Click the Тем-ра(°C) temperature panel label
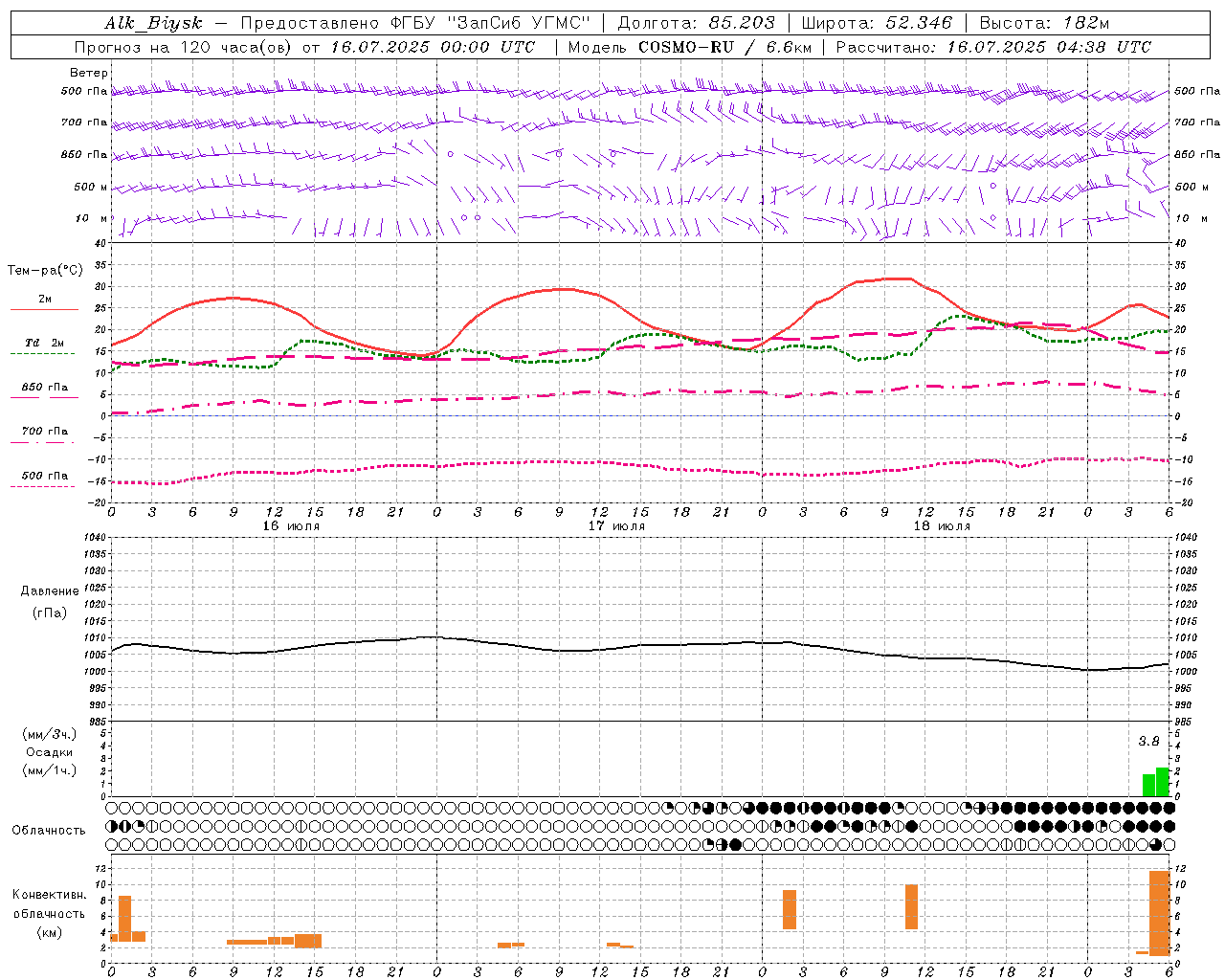The height and width of the screenshot is (980, 1225). click(45, 271)
